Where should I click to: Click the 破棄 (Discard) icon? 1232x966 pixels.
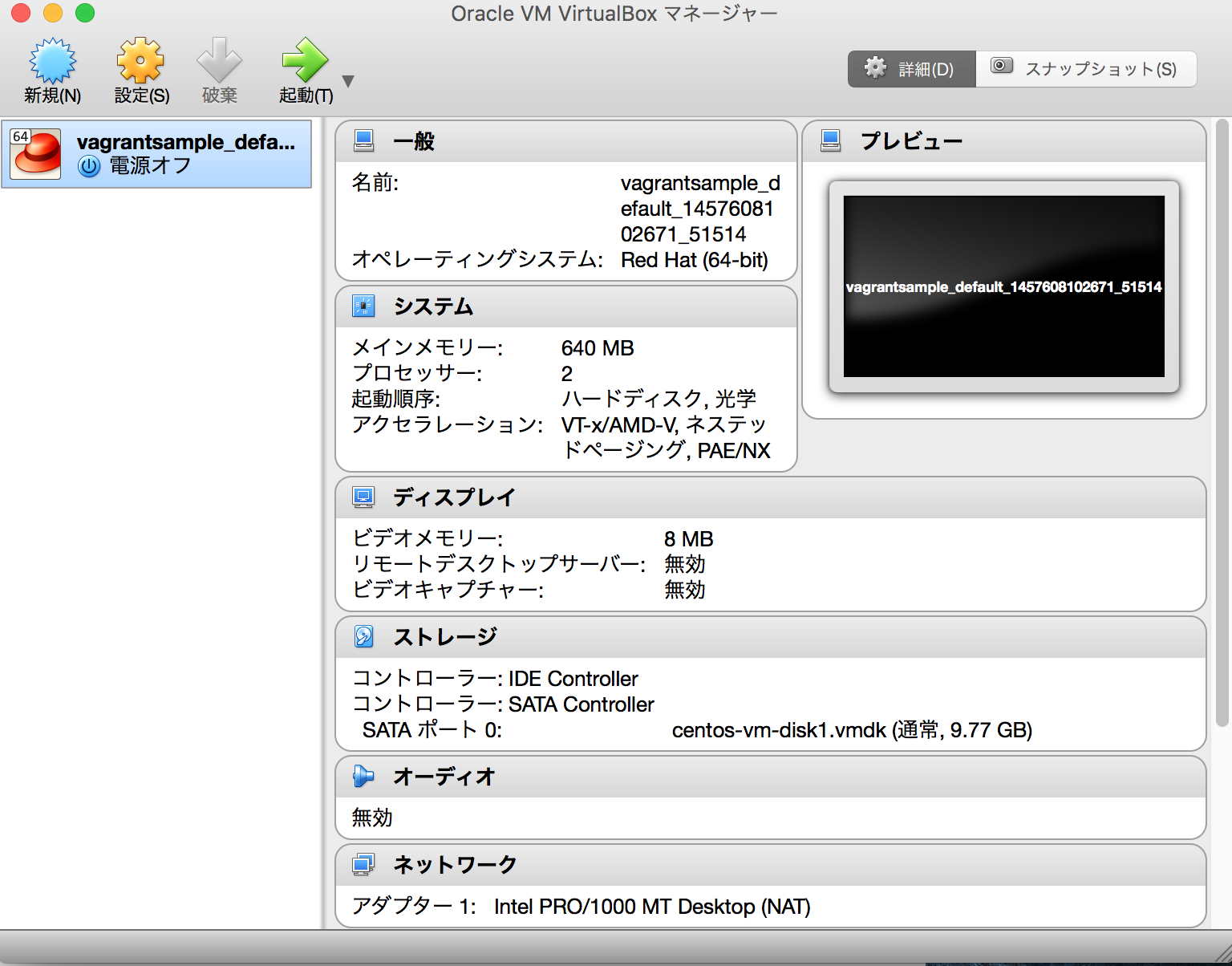point(217,60)
